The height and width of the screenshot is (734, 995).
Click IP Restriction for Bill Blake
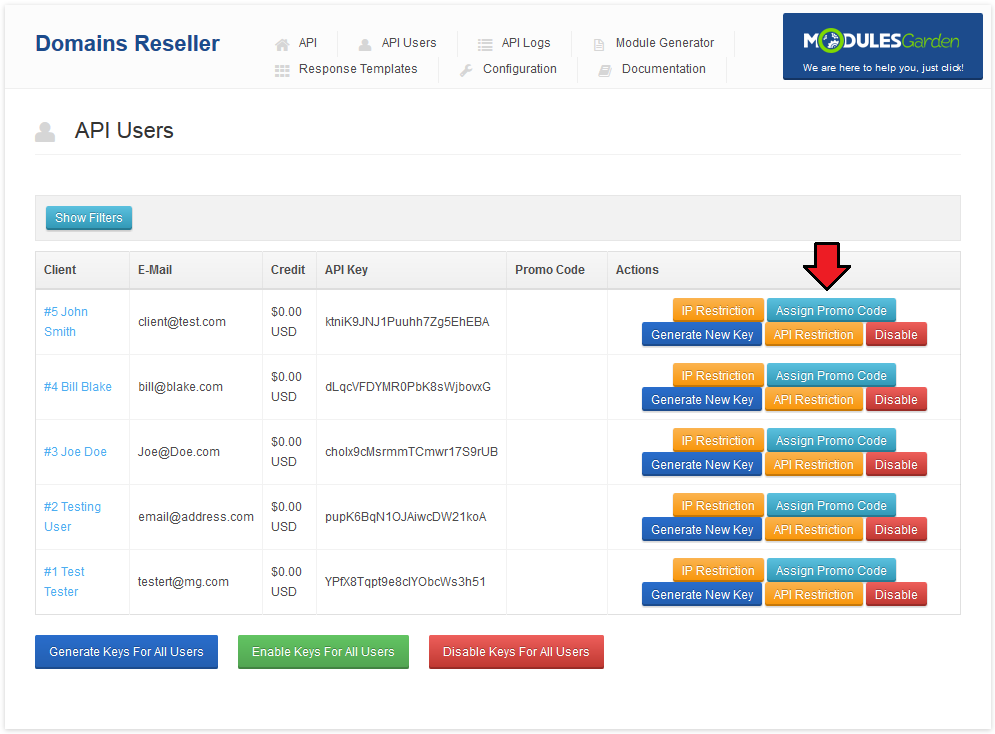pos(718,376)
